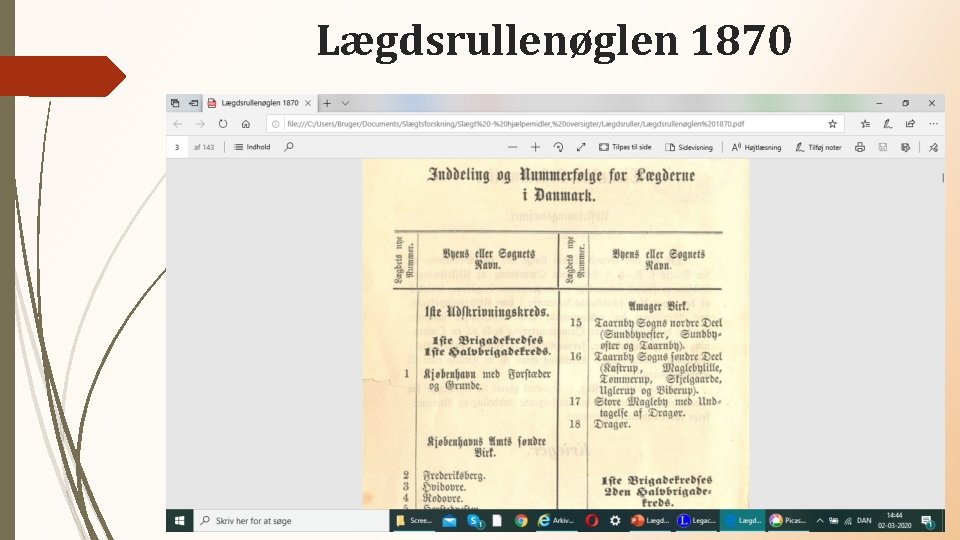Open the Action Center notifications icon
The height and width of the screenshot is (540, 960).
point(928,521)
